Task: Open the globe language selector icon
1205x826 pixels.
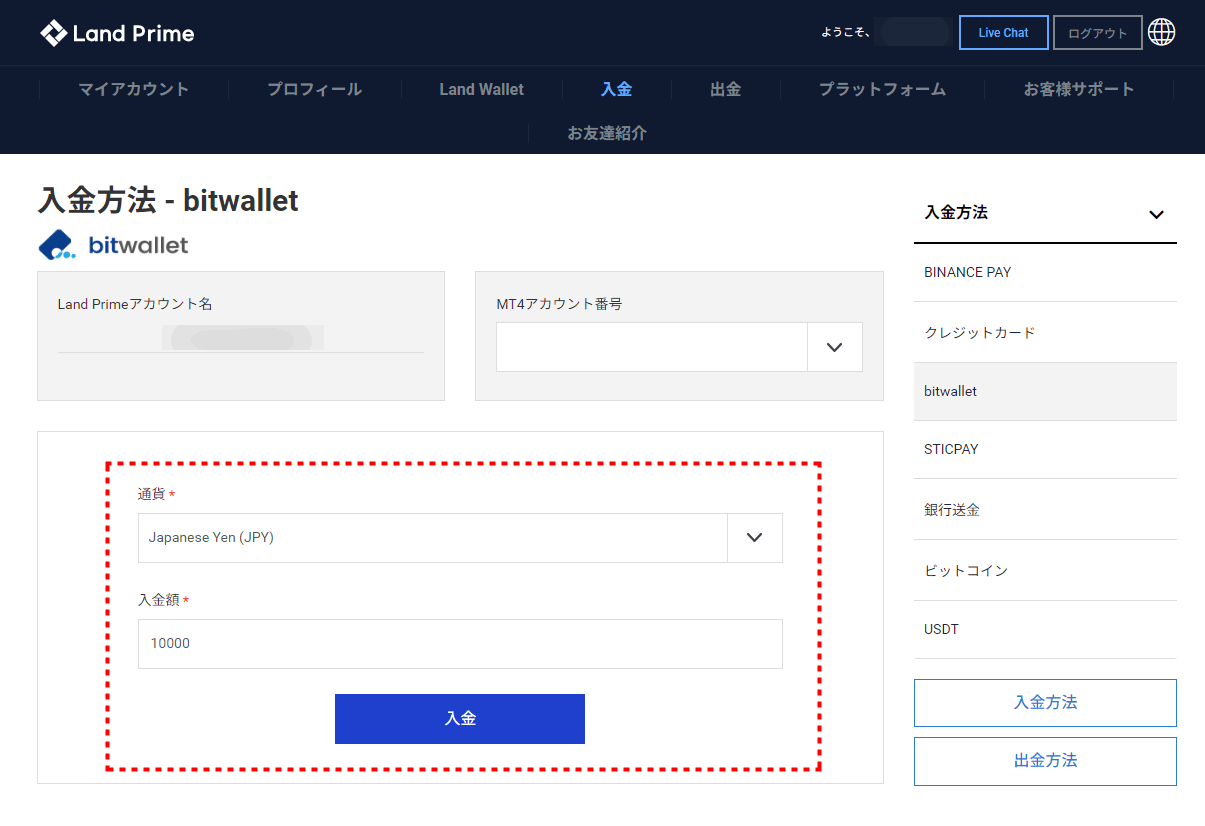Action: click(1161, 32)
